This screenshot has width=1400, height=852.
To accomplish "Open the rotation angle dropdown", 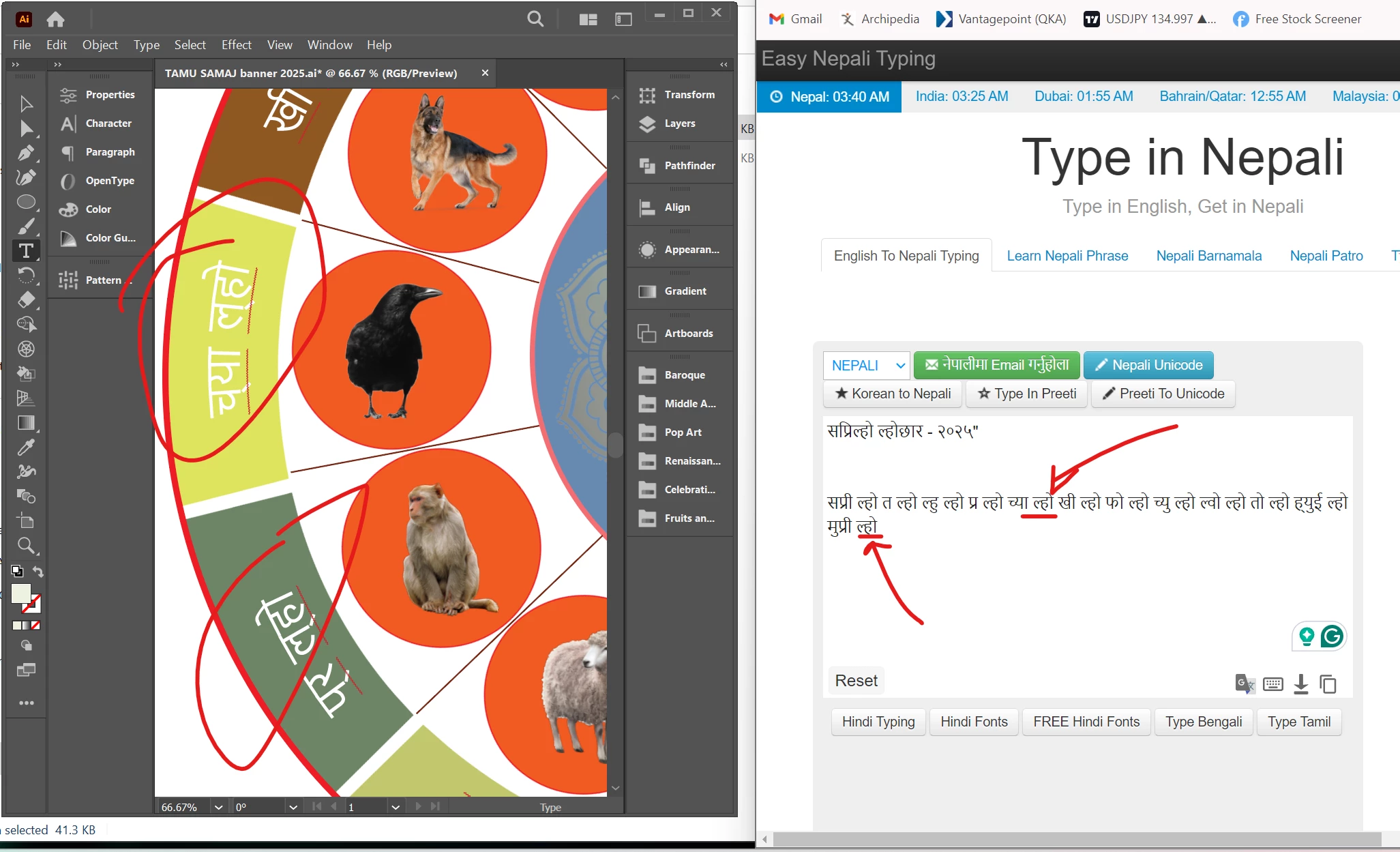I will (x=293, y=807).
